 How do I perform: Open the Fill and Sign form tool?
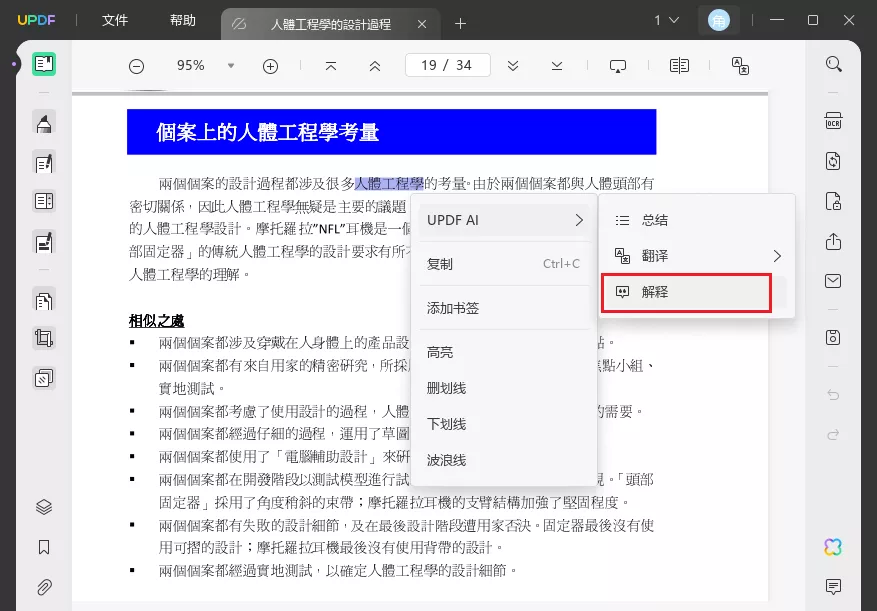pyautogui.click(x=44, y=243)
